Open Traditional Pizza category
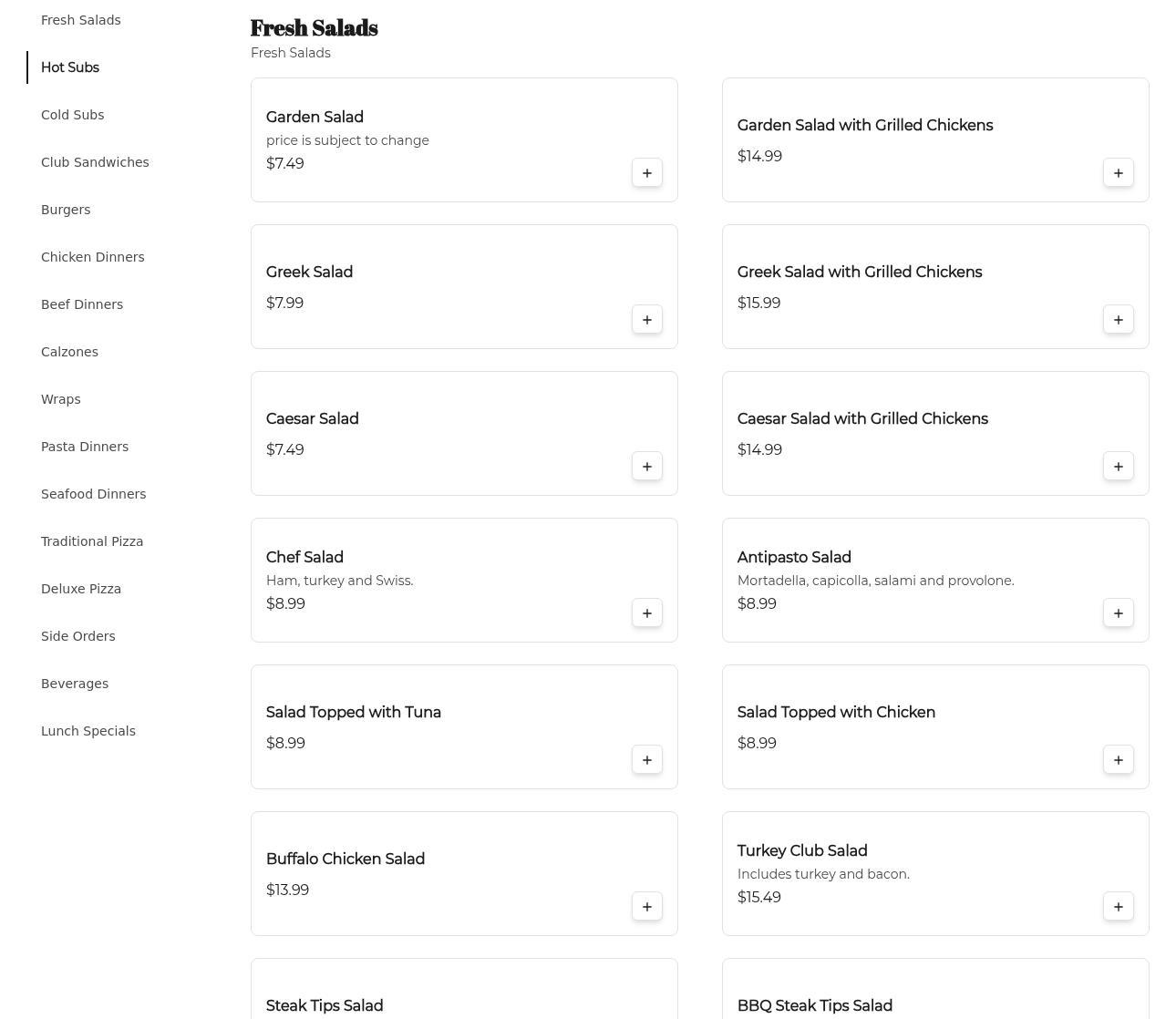Screen dimensions: 1176x1019 coord(92,541)
